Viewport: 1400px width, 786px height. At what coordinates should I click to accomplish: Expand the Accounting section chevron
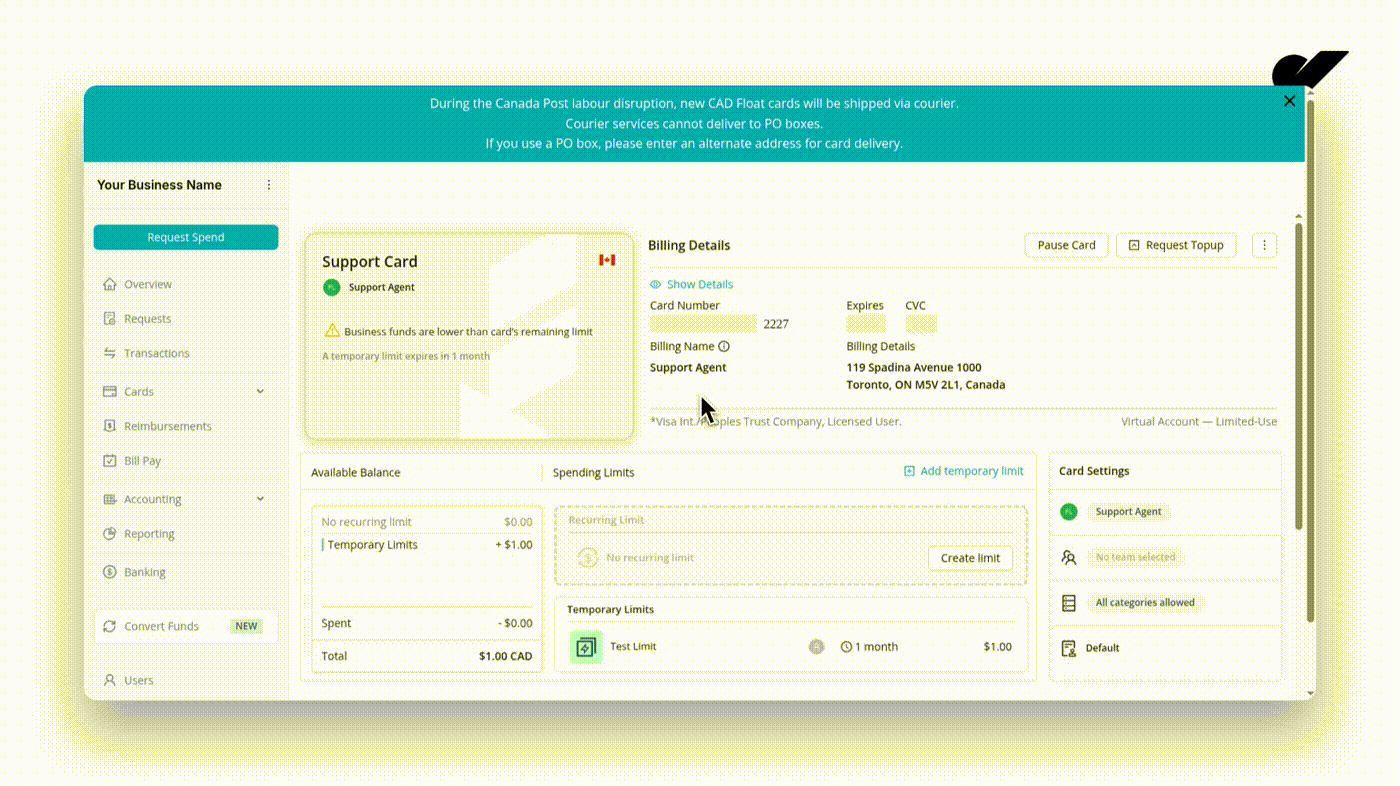(x=260, y=499)
